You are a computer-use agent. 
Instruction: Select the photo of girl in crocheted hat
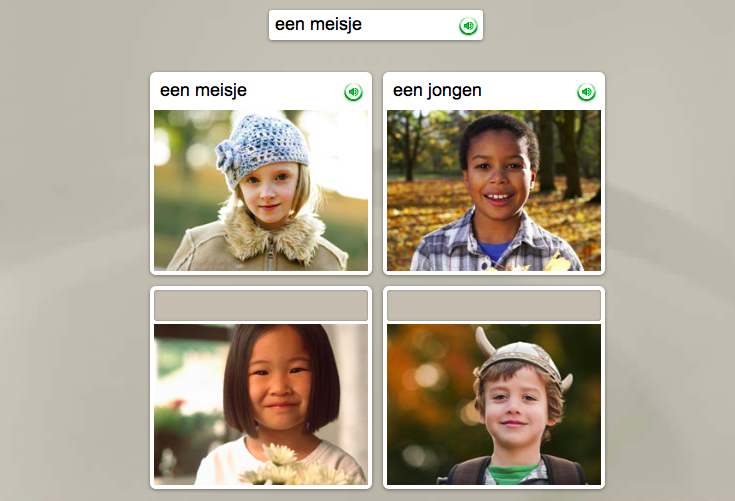pos(261,190)
